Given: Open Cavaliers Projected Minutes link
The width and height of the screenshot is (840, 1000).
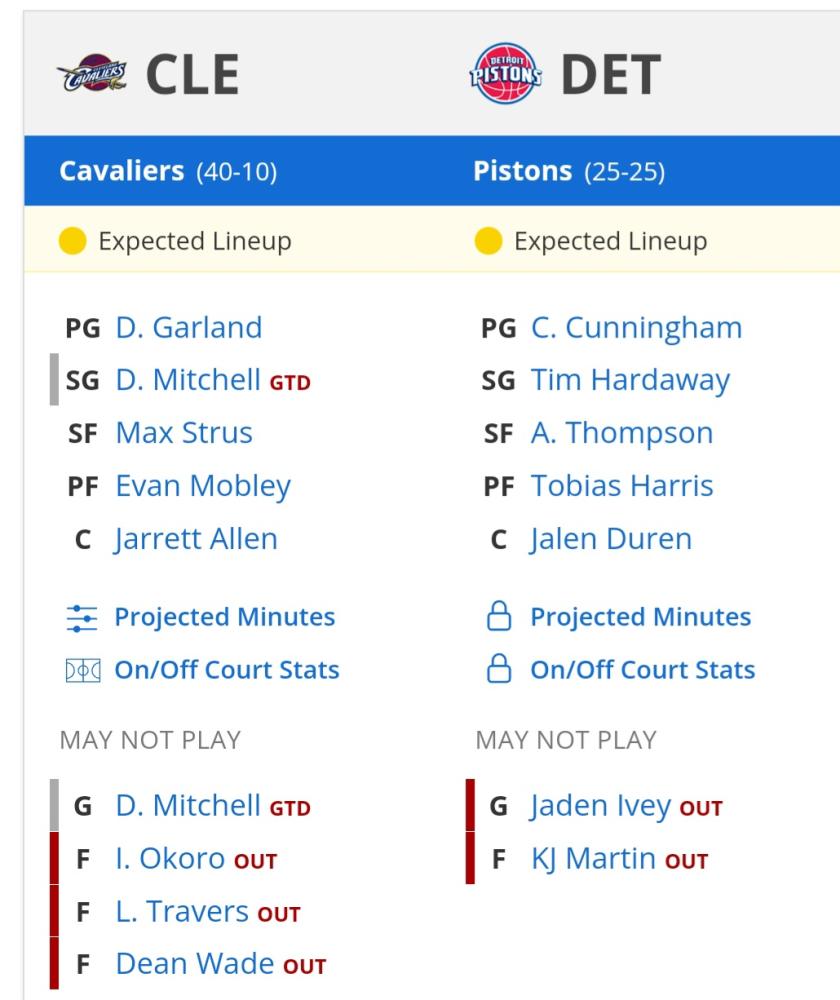Looking at the screenshot, I should coord(225,617).
